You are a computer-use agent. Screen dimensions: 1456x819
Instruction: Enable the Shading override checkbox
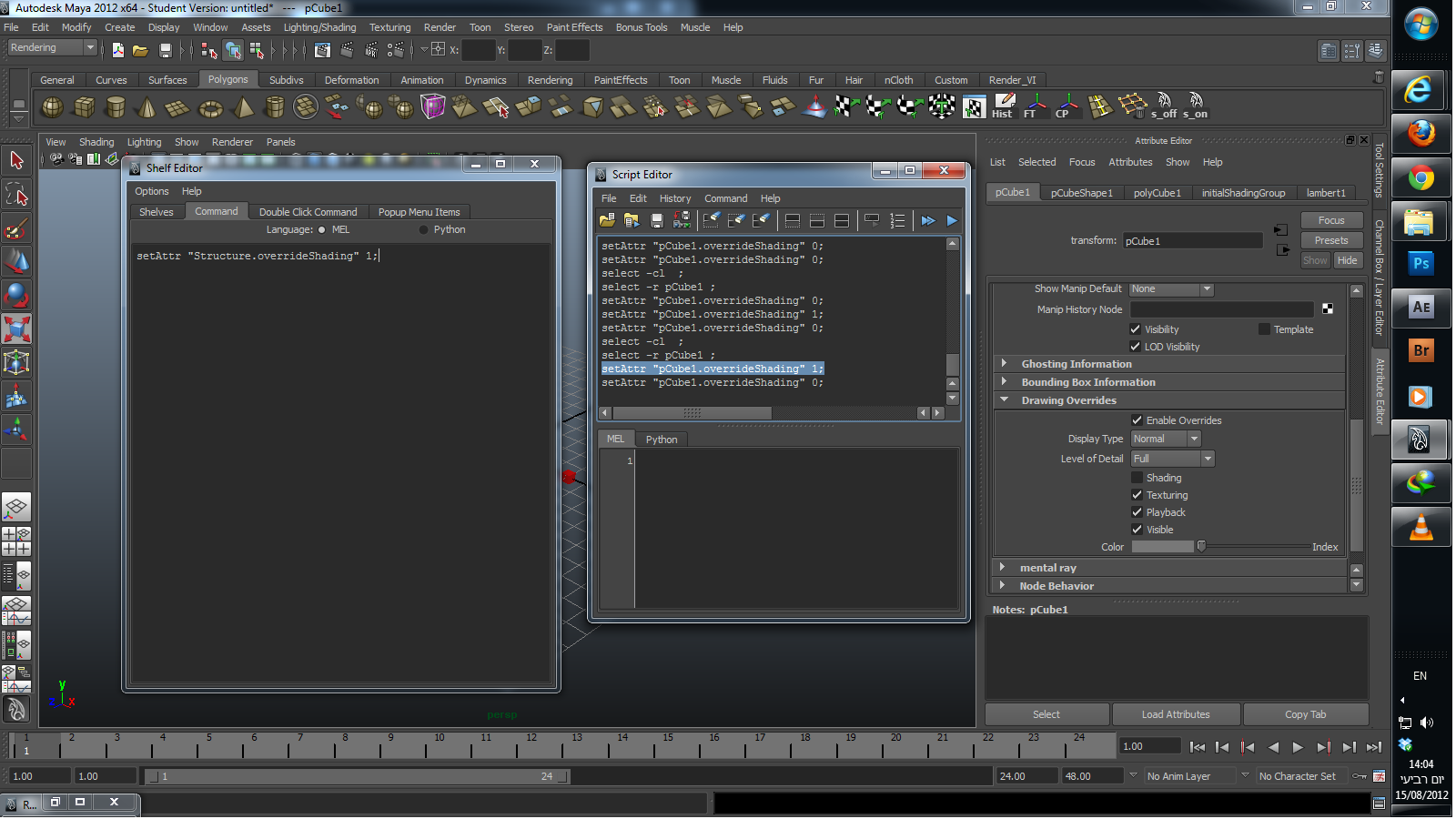(1137, 478)
